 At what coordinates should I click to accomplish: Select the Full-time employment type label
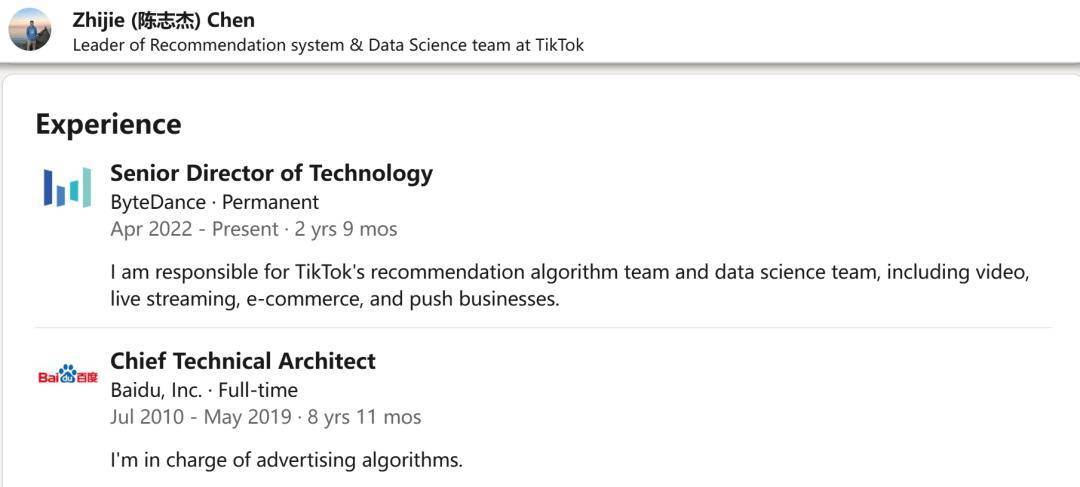(258, 391)
